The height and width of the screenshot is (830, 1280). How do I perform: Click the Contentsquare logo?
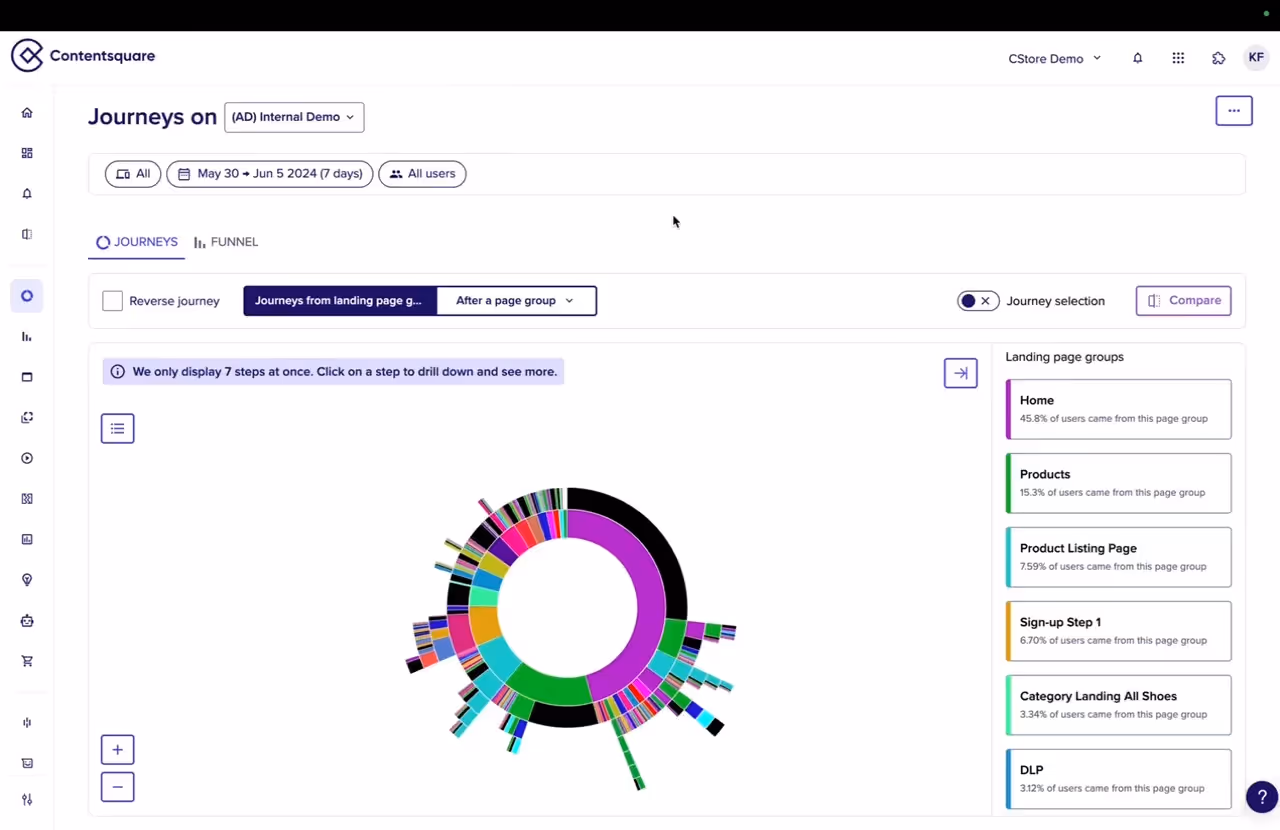click(x=83, y=56)
